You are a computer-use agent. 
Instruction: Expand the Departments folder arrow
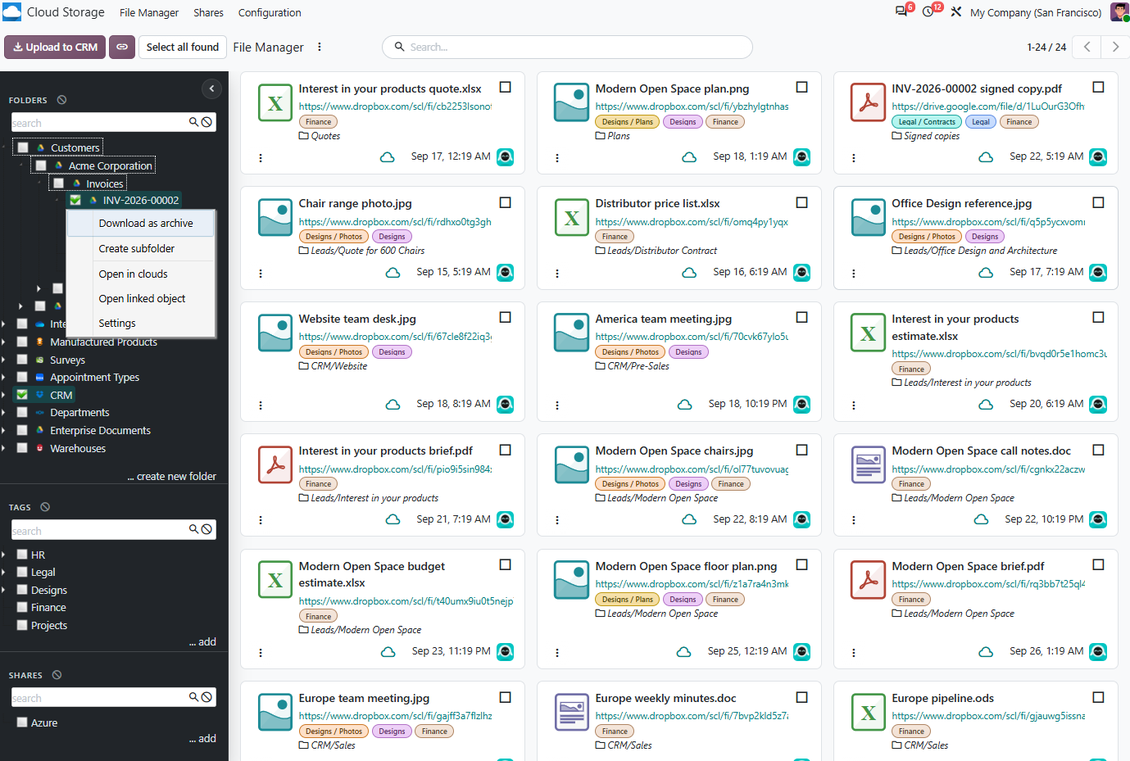[4, 412]
